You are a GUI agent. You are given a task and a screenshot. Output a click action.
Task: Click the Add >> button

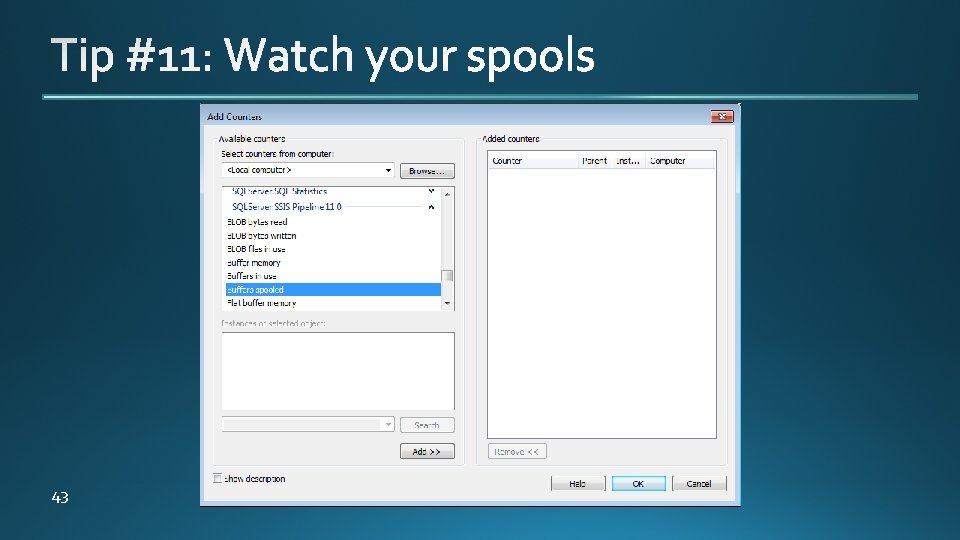tap(427, 451)
